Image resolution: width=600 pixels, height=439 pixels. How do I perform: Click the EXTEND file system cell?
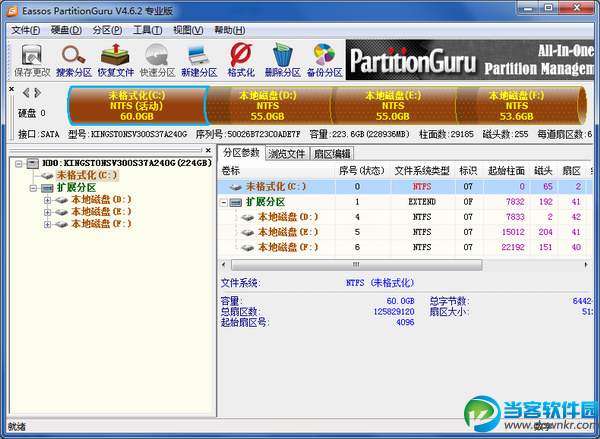(x=422, y=202)
